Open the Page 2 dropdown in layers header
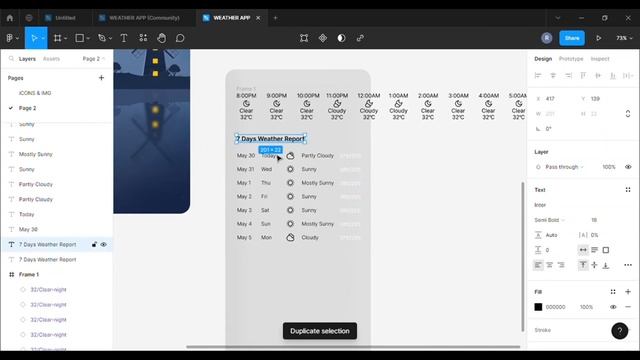This screenshot has height=360, width=640. tap(93, 59)
